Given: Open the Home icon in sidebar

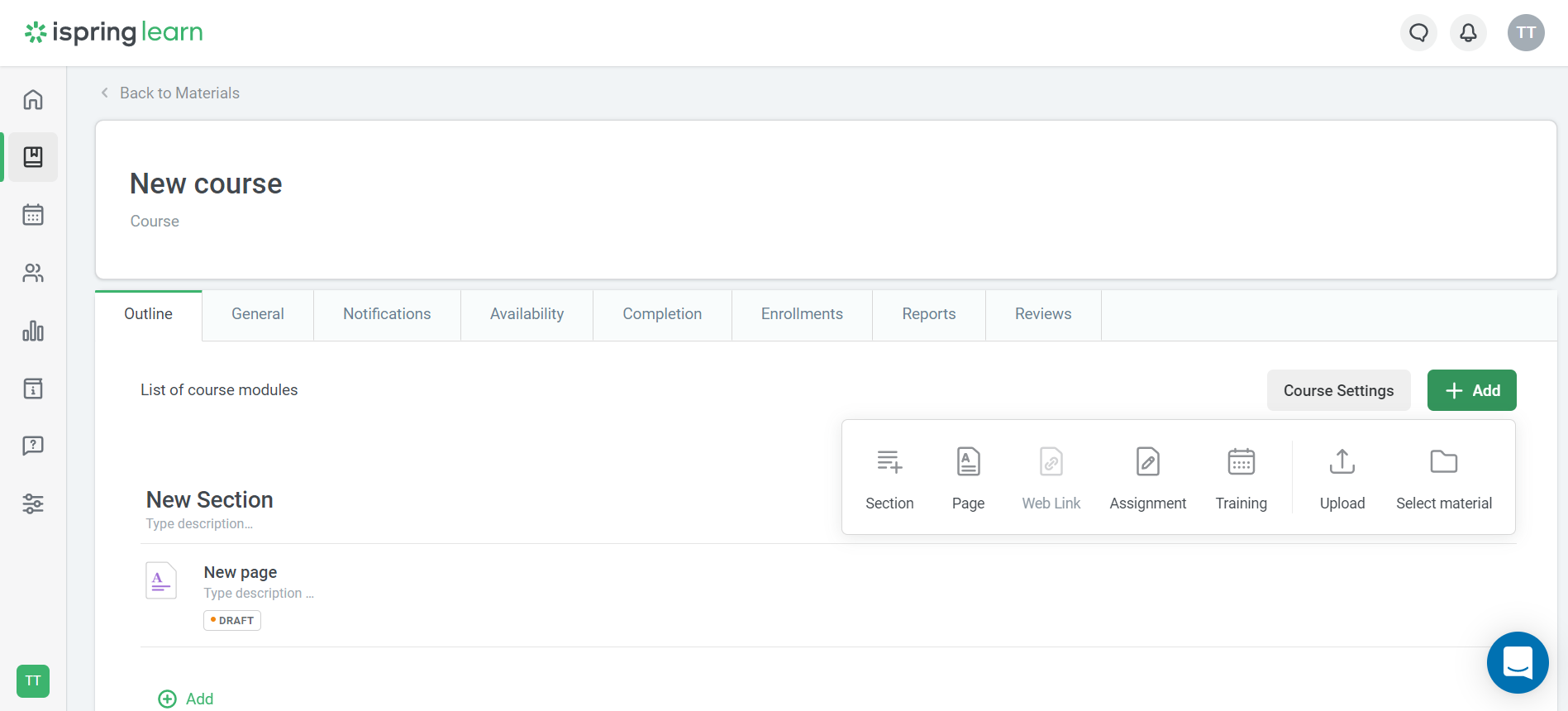Looking at the screenshot, I should [x=33, y=99].
